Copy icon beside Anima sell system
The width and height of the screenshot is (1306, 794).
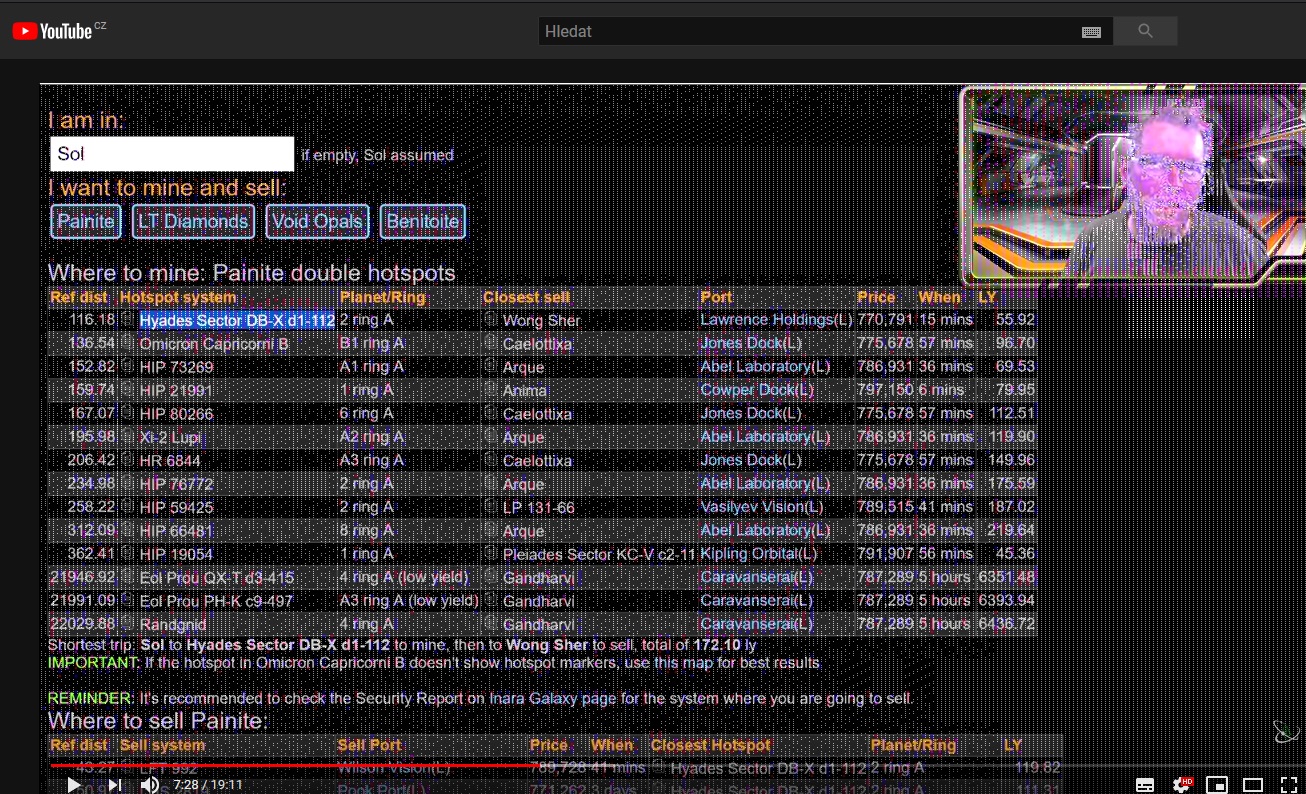490,390
